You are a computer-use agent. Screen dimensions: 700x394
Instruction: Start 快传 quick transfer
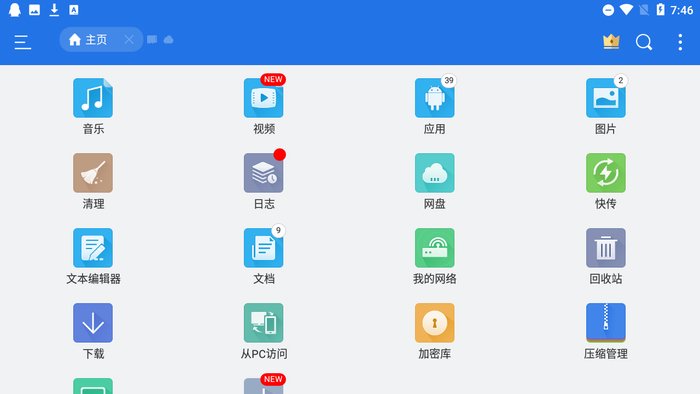coord(605,173)
